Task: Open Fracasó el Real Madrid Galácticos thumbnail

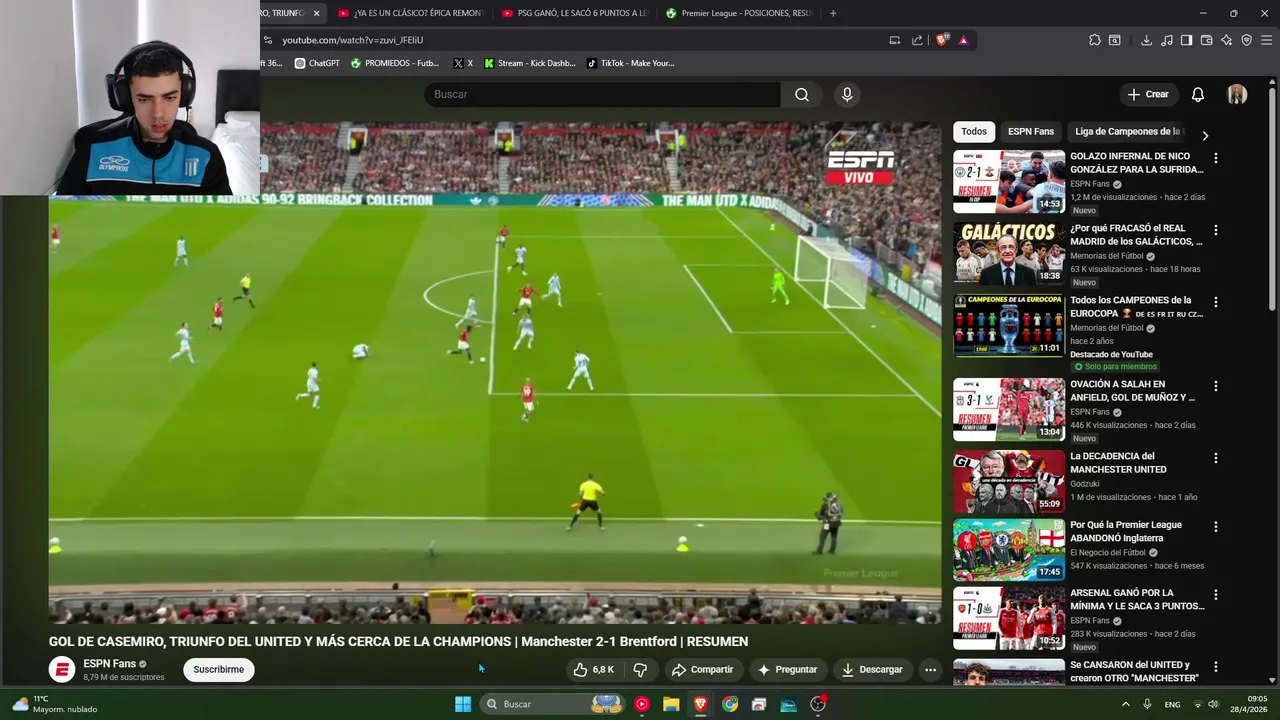Action: [1009, 253]
